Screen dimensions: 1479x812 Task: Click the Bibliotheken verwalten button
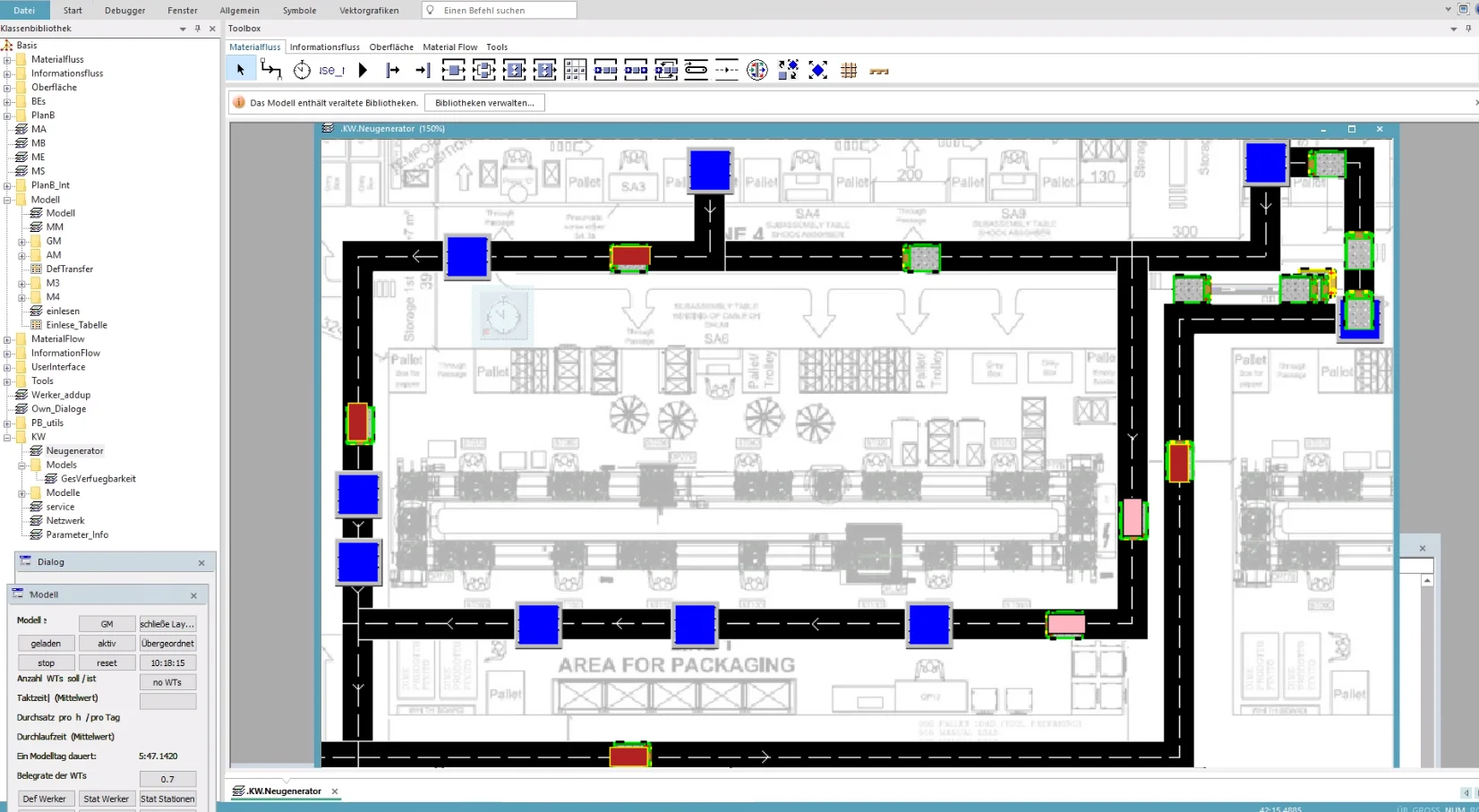pos(484,103)
